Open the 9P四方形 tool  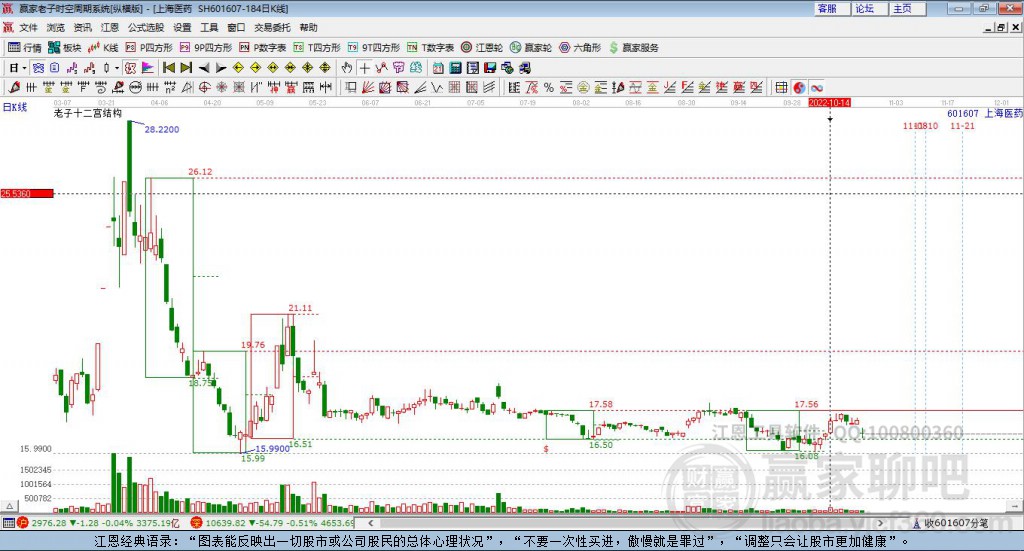point(206,48)
